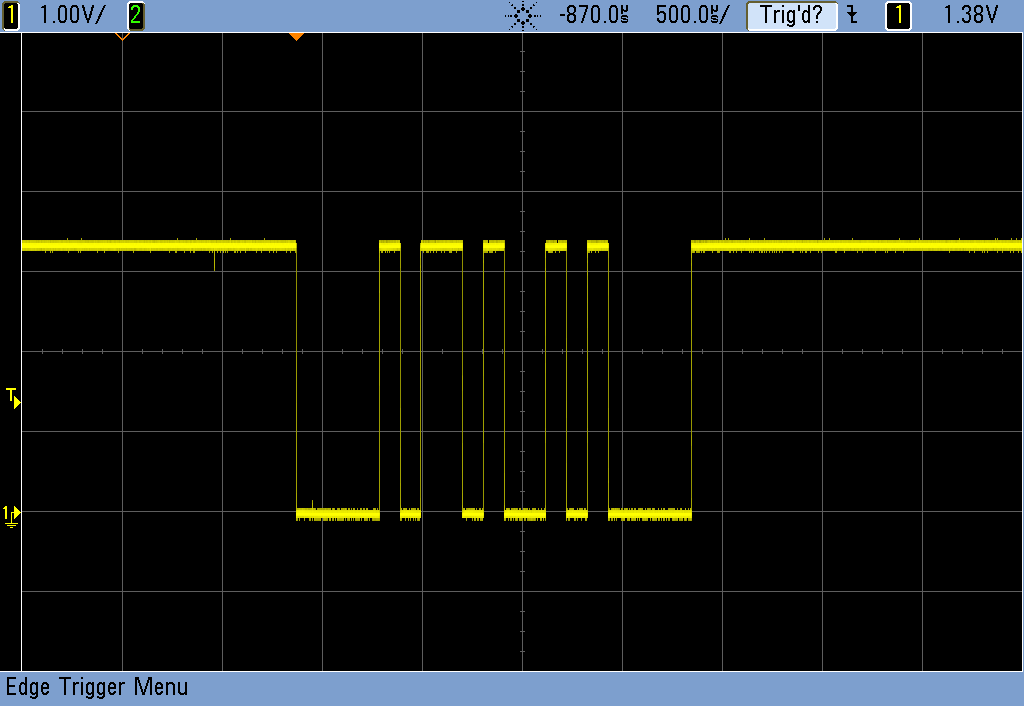Click the Trig'd? status box
The width and height of the screenshot is (1024, 706).
(x=791, y=15)
